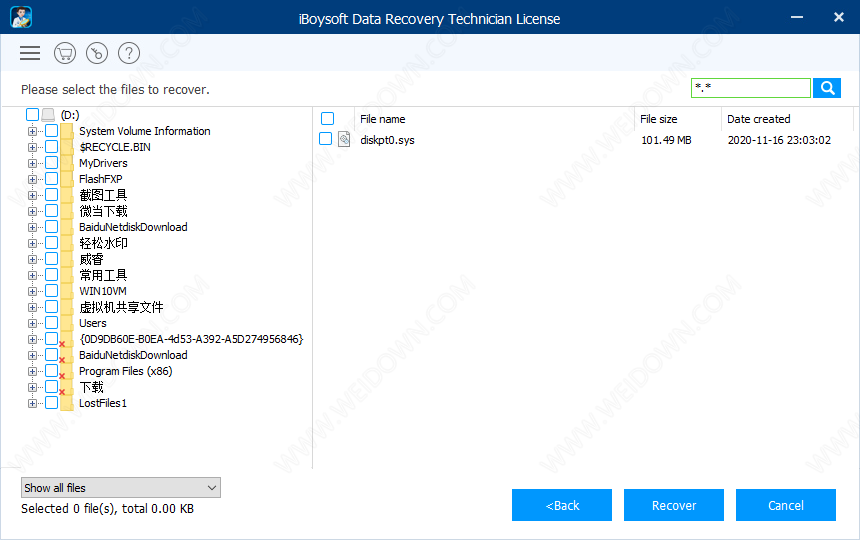Viewport: 860px width, 540px height.
Task: Click the WIN10VM folder icon
Action: [x=67, y=291]
